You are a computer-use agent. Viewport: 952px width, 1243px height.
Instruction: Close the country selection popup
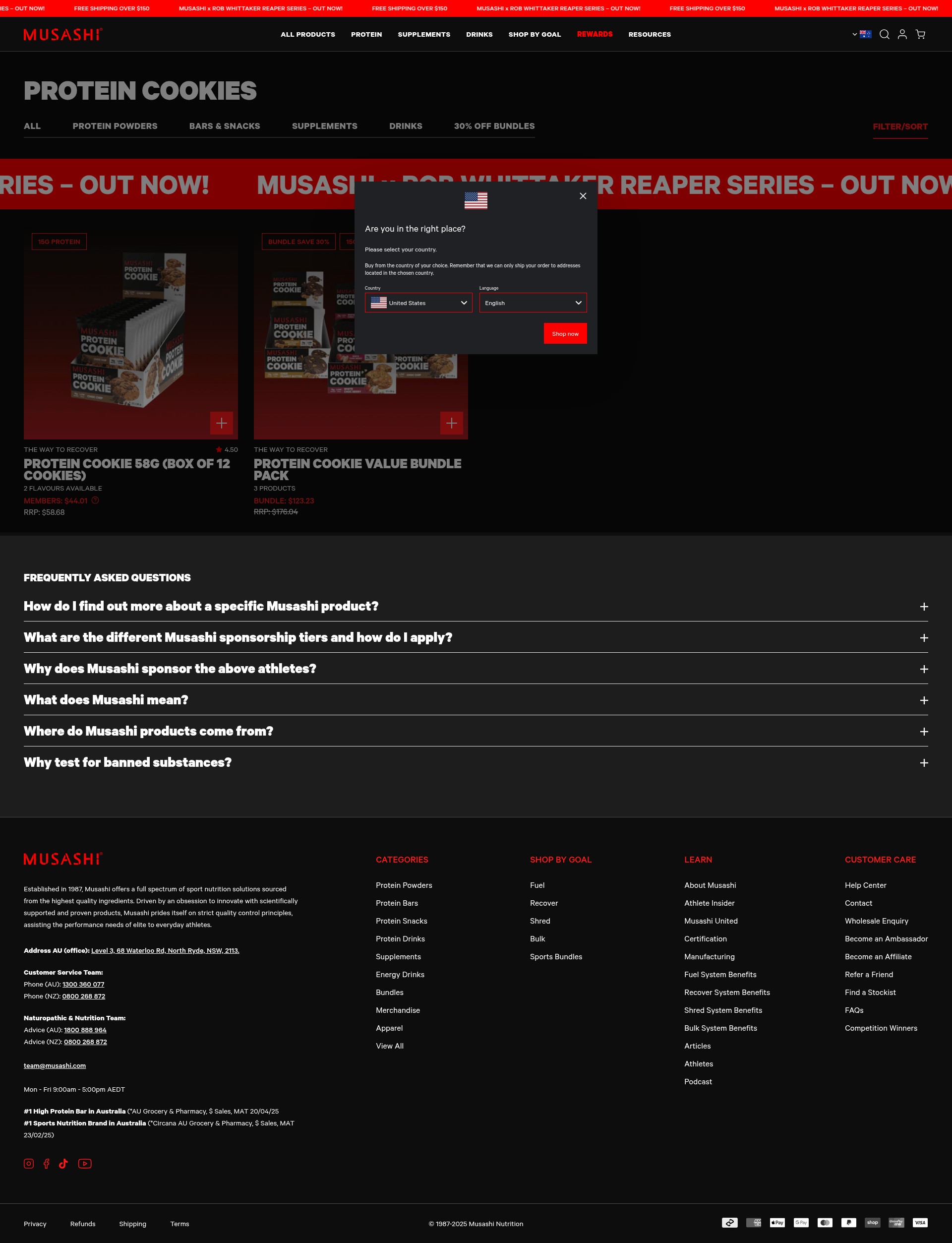click(x=583, y=196)
